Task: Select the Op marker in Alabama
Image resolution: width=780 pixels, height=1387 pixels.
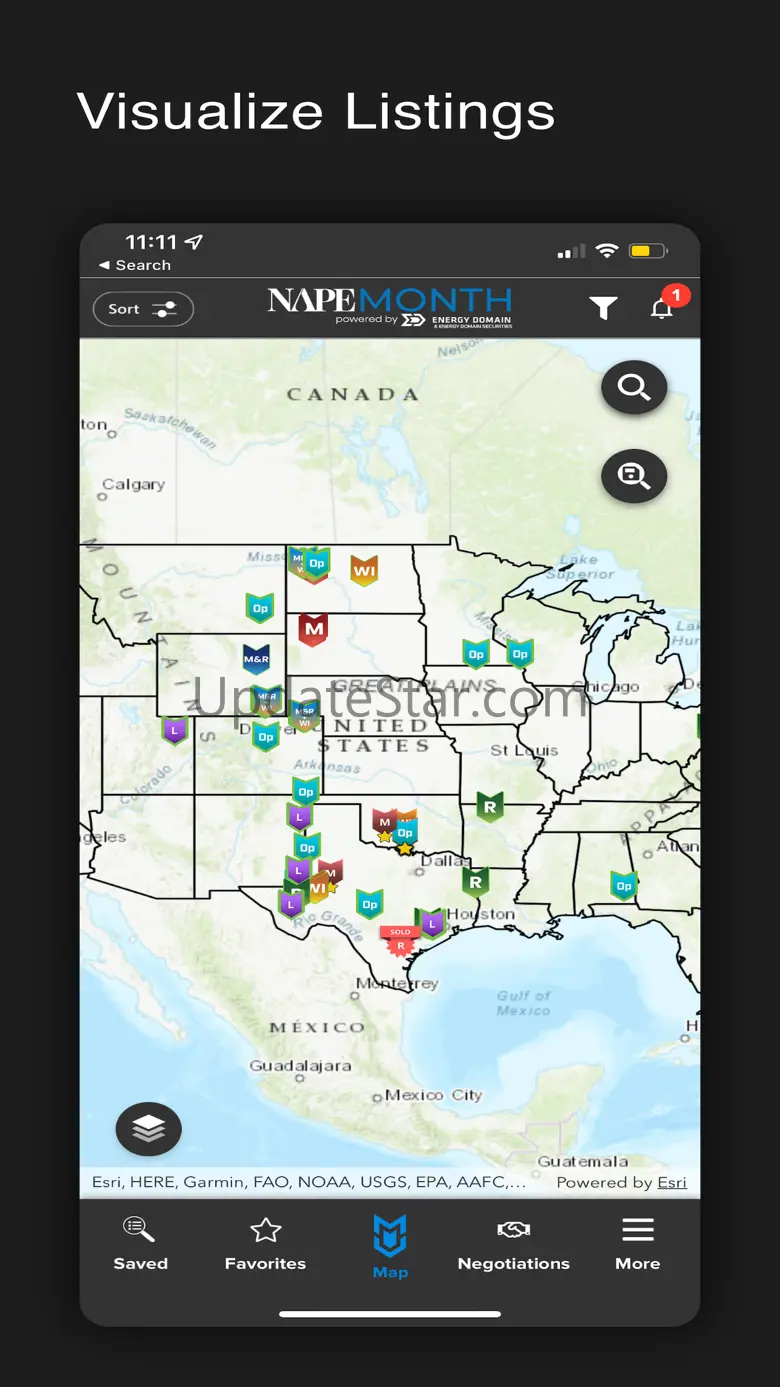Action: 624,885
